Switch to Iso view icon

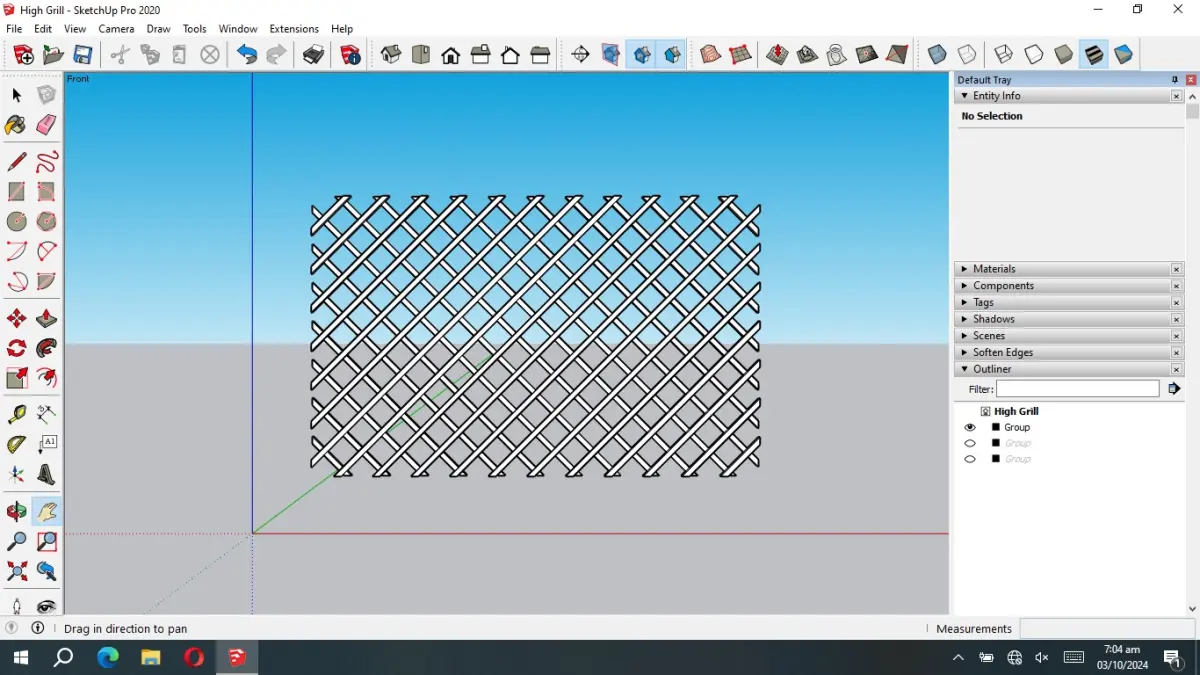click(391, 55)
